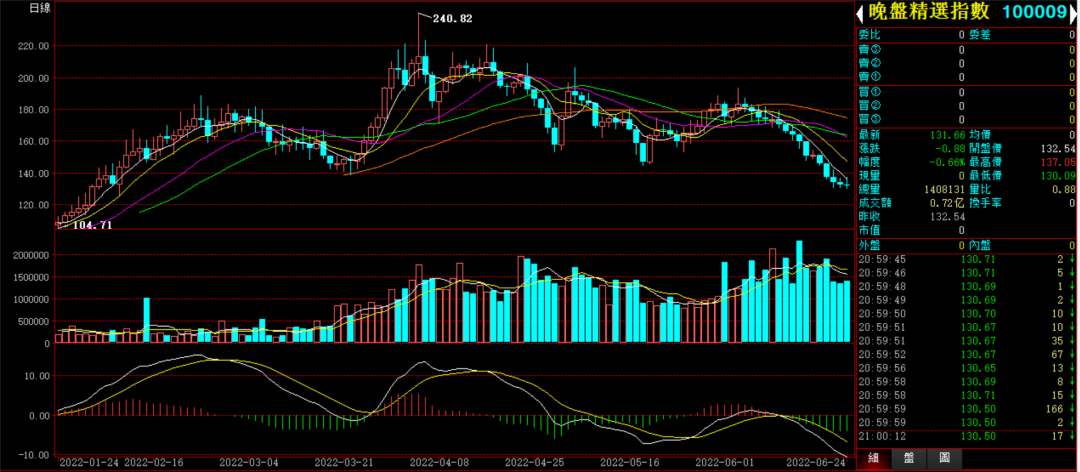
Task: Select the 20:59:45 trade row
Action: 966,259
